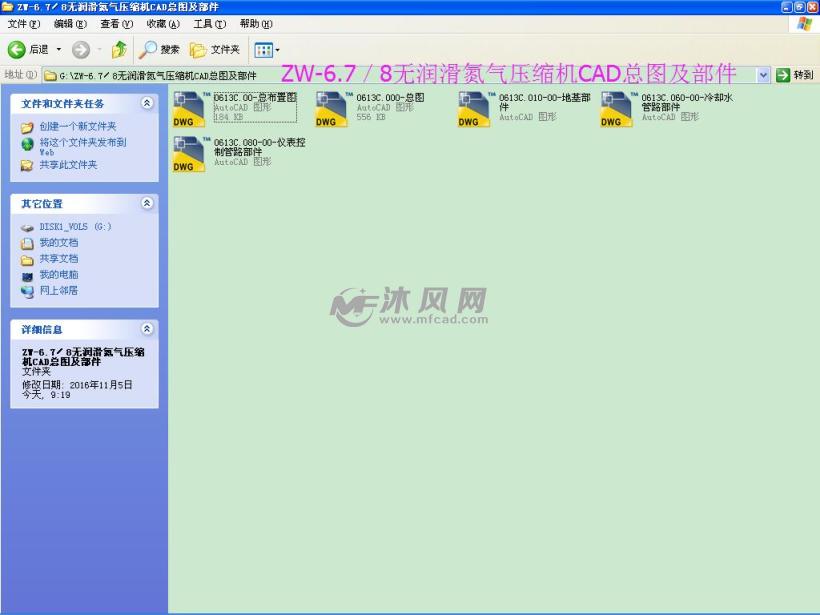Viewport: 820px width, 615px height.
Task: Click the 转到 button
Action: (x=794, y=73)
